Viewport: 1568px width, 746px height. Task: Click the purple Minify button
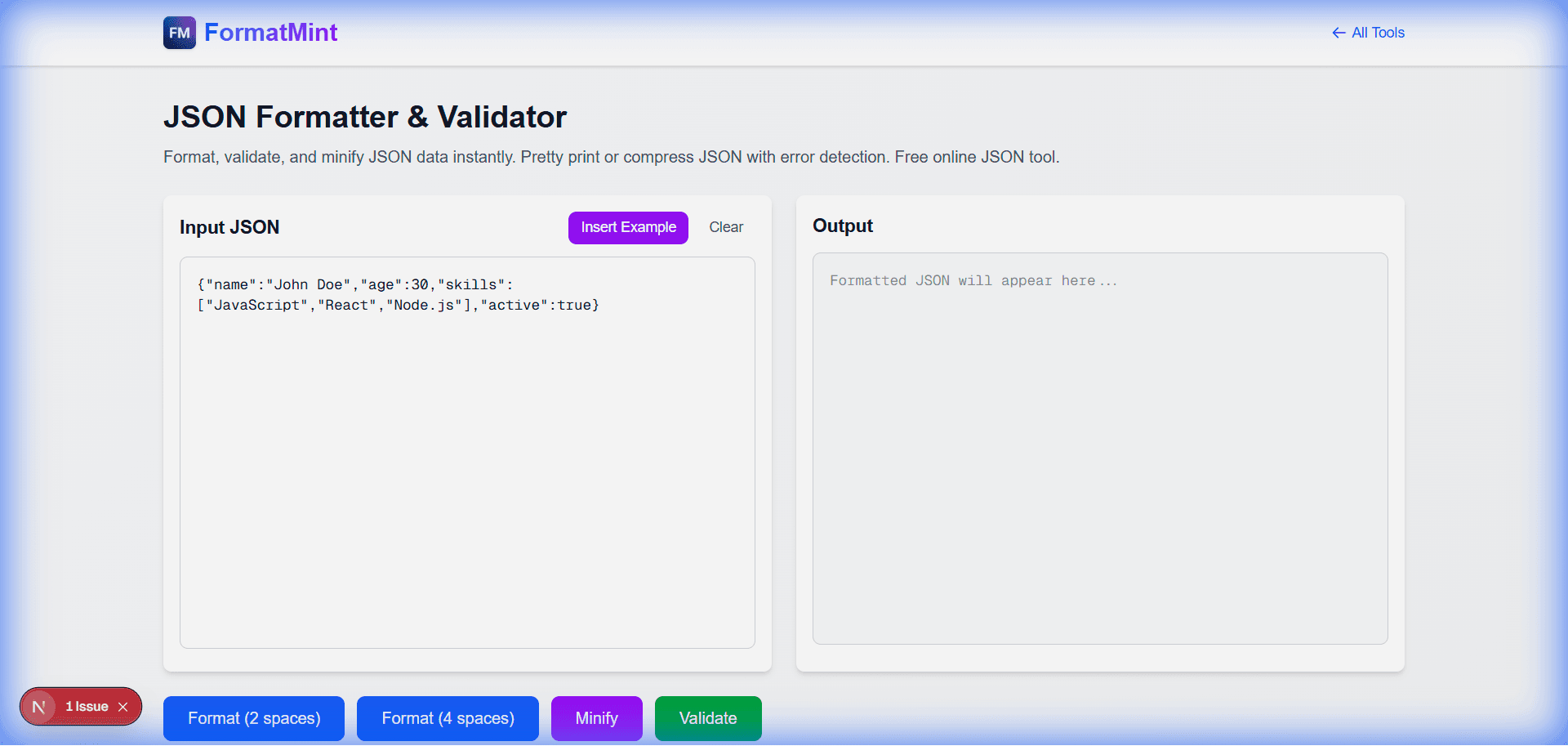pyautogui.click(x=597, y=718)
